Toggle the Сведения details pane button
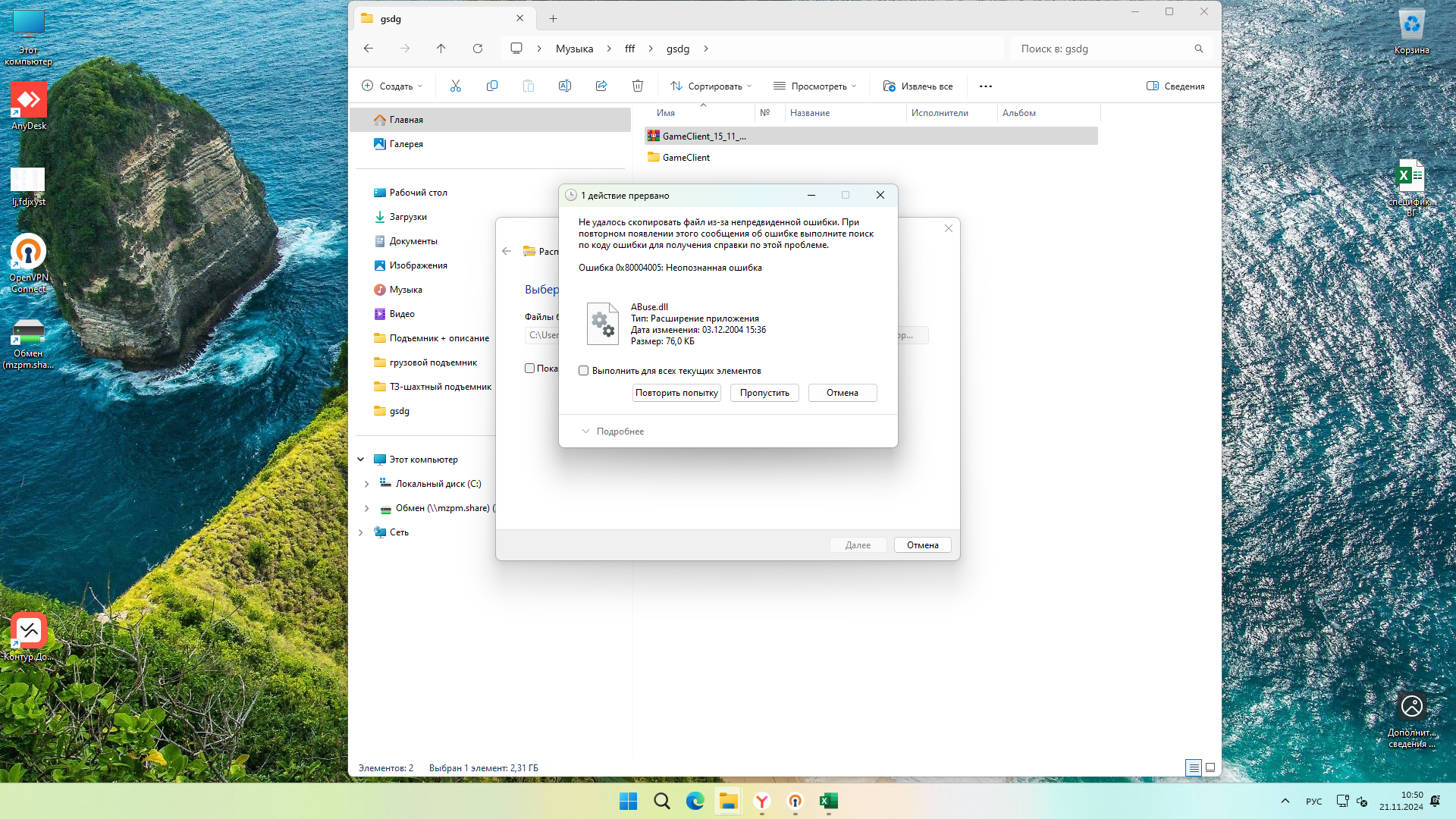Image resolution: width=1456 pixels, height=819 pixels. (1175, 86)
